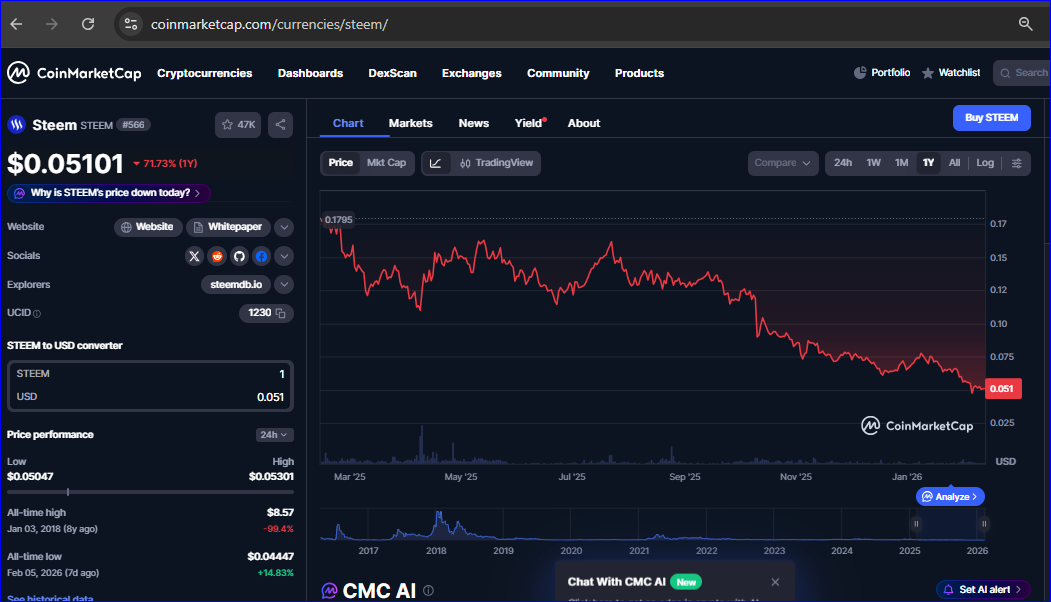This screenshot has height=602, width=1051.
Task: Add Steem to watchlist star 47K
Action: pos(238,125)
